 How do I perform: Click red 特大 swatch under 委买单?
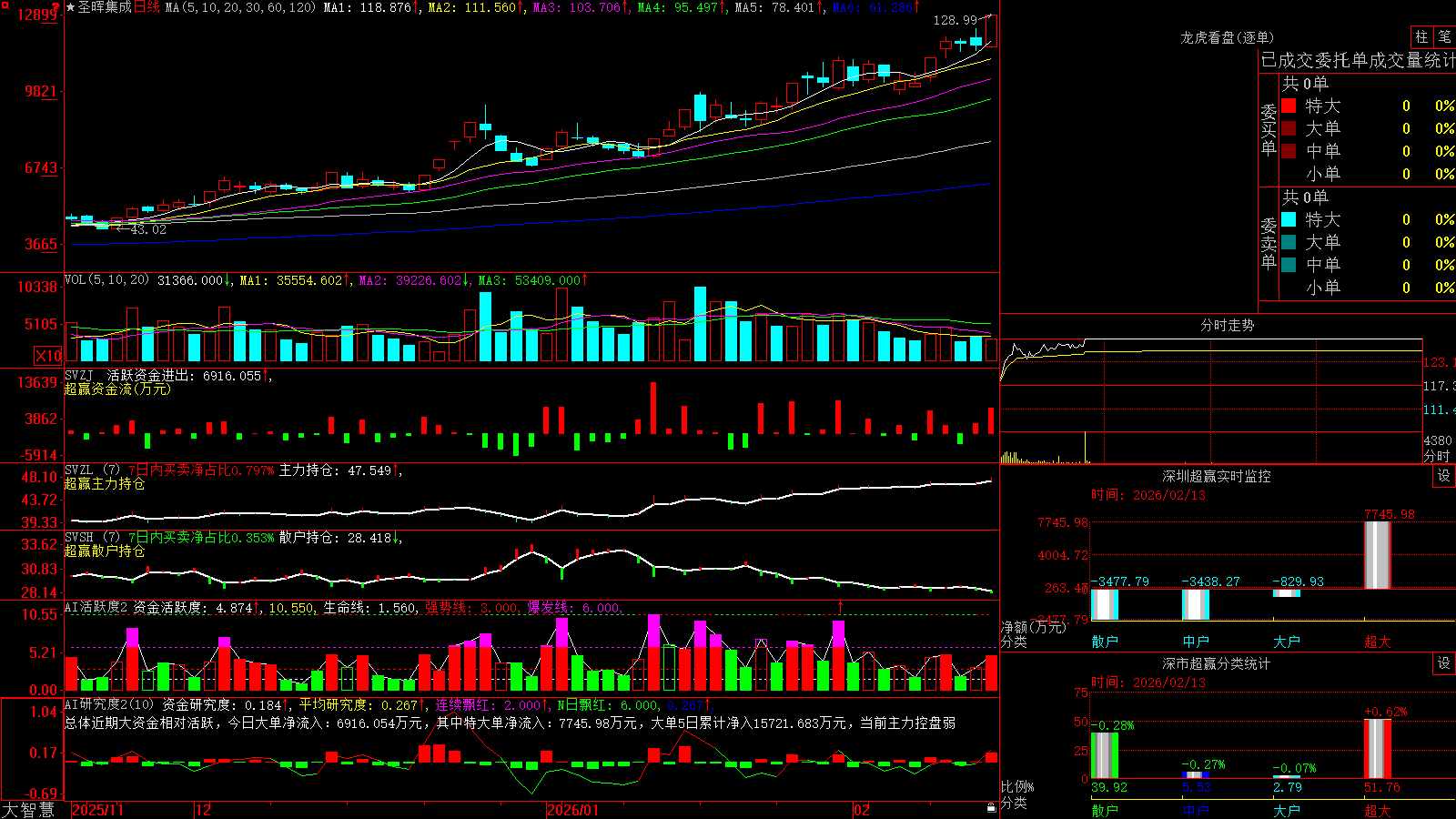click(x=1289, y=106)
